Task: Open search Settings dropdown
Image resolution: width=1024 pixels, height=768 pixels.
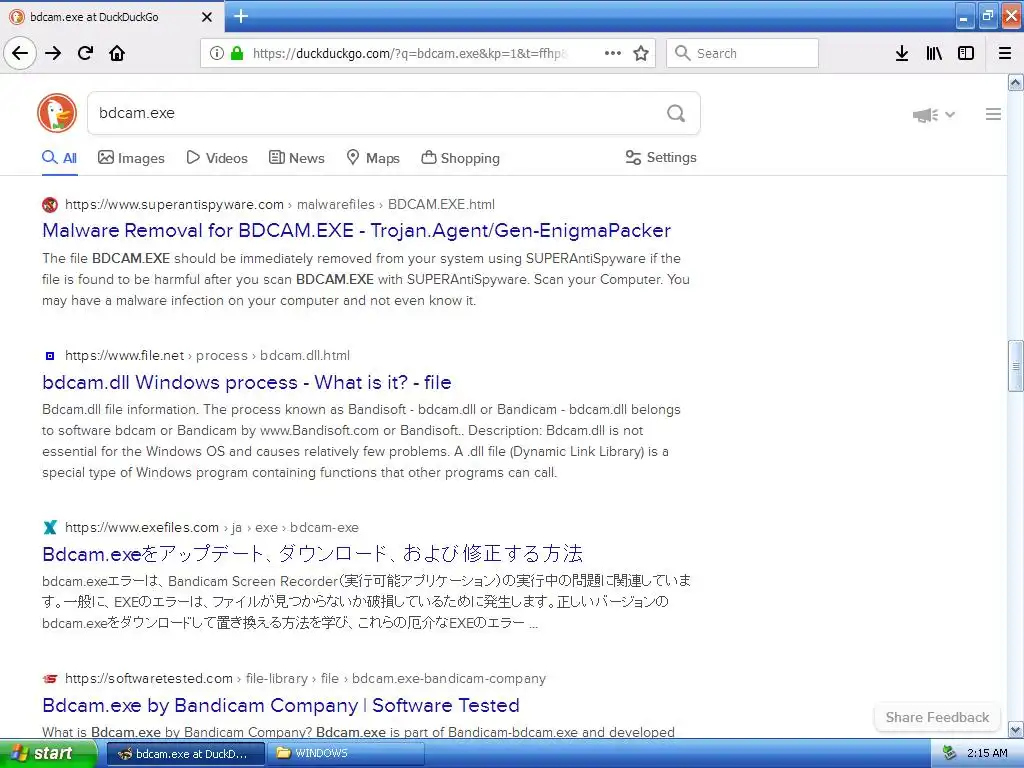Action: [x=661, y=157]
